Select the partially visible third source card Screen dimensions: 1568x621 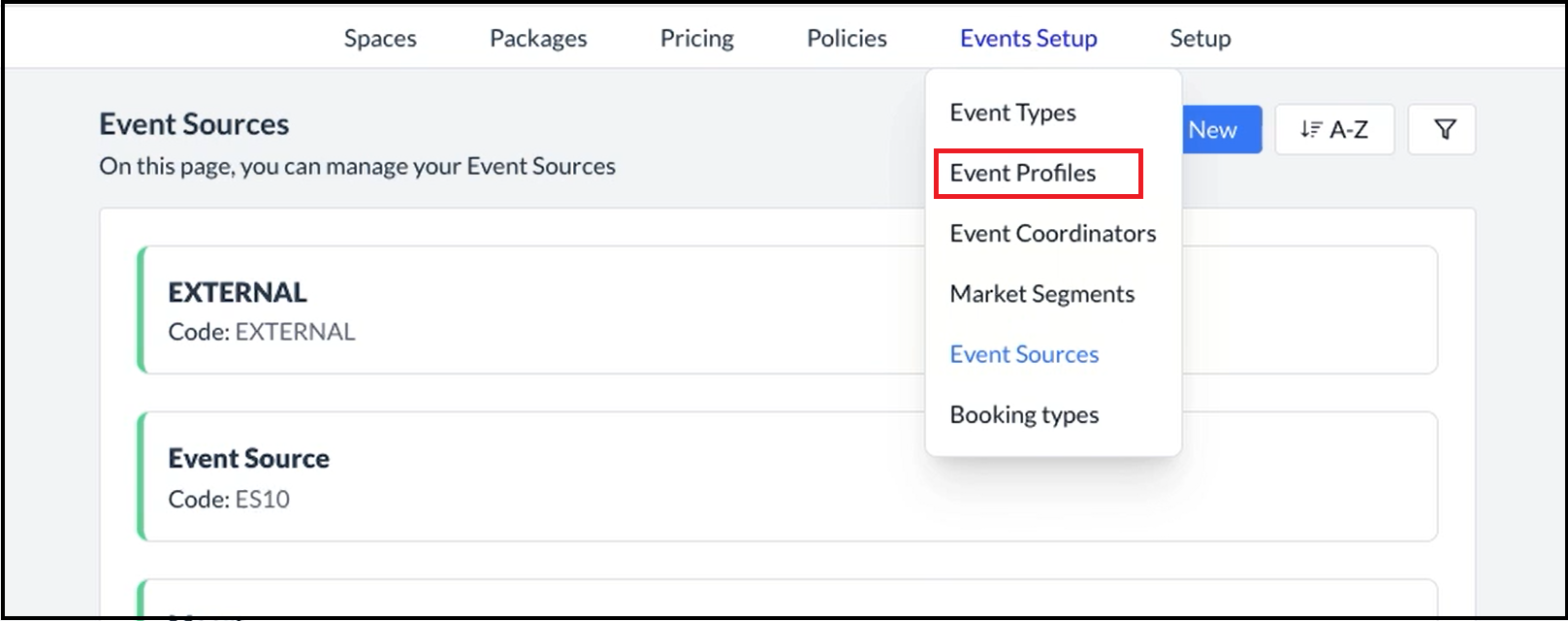coord(524,600)
